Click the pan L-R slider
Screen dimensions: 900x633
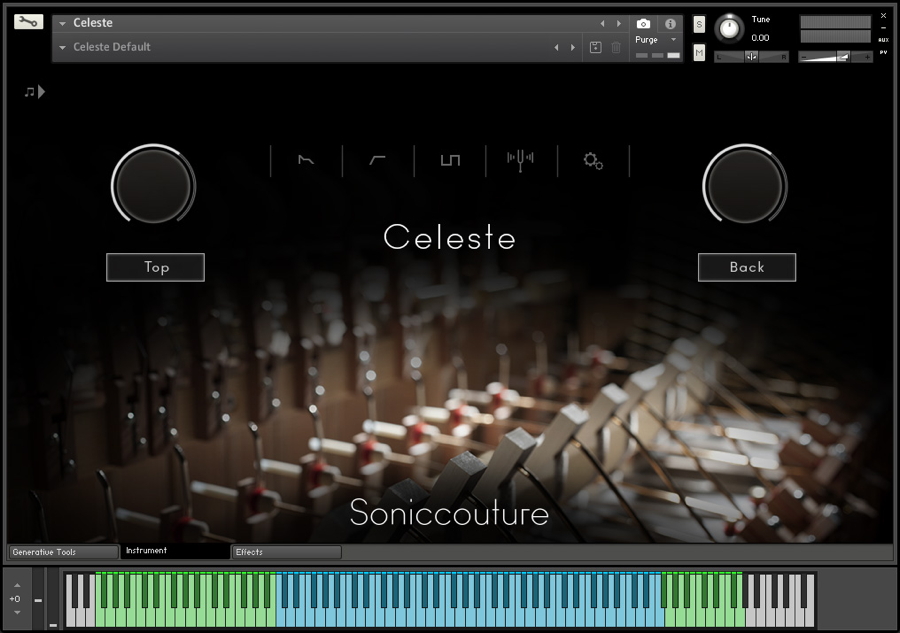pyautogui.click(x=751, y=57)
